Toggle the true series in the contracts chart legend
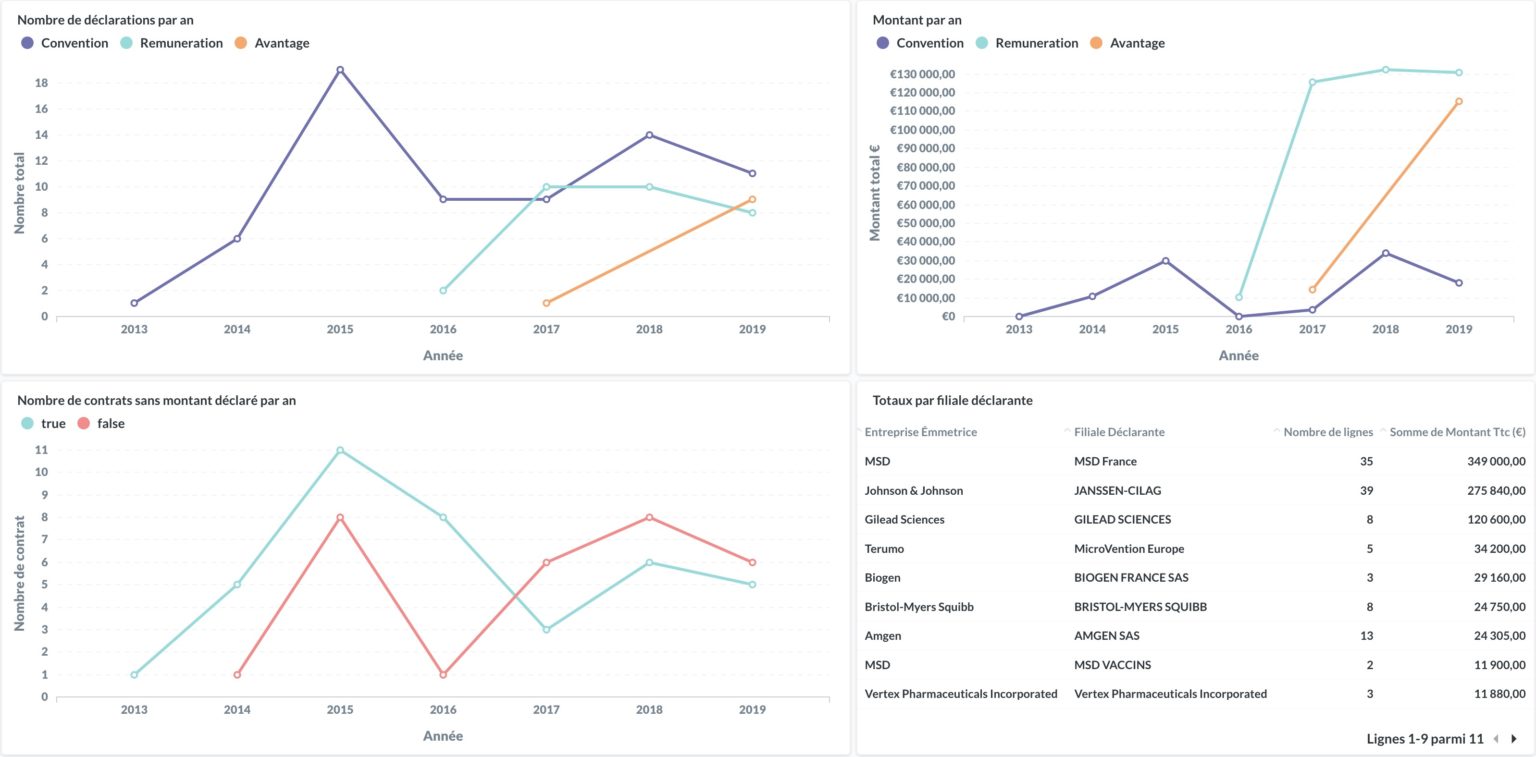The image size is (1536, 757). click(43, 423)
